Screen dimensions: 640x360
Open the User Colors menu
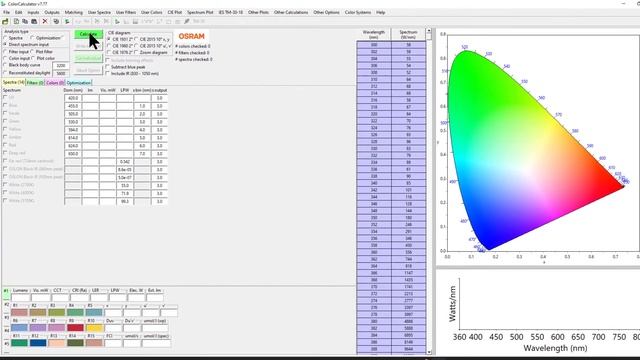pyautogui.click(x=151, y=12)
